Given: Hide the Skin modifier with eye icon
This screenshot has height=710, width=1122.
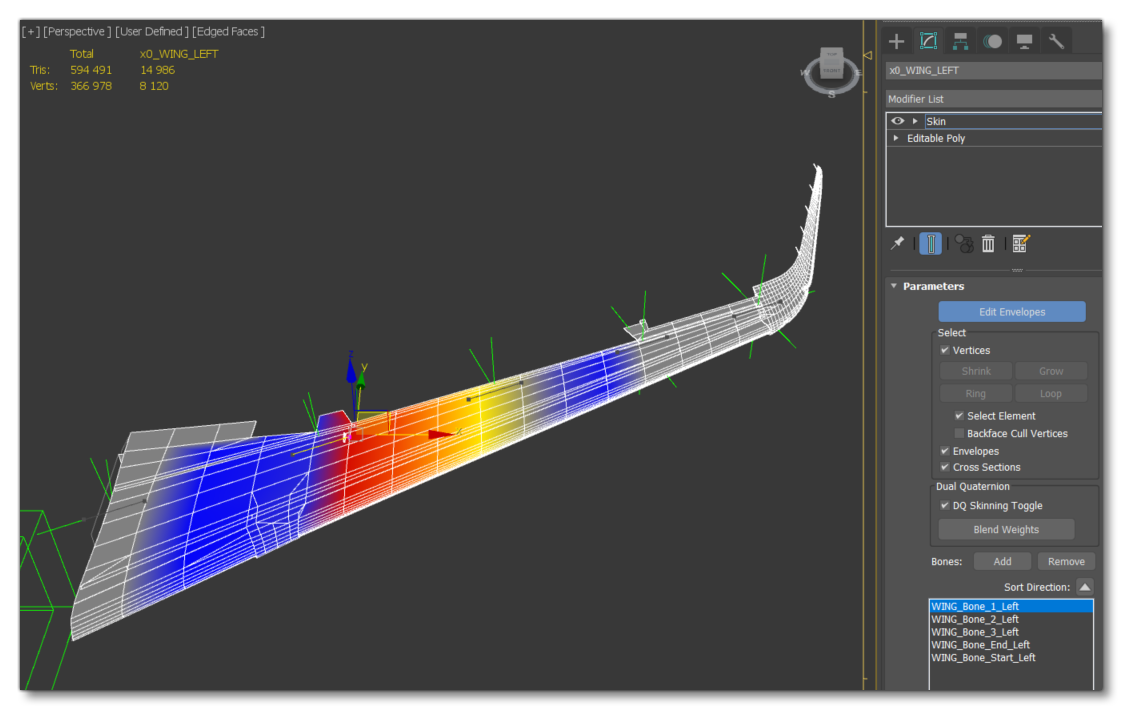Looking at the screenshot, I should click(x=898, y=121).
